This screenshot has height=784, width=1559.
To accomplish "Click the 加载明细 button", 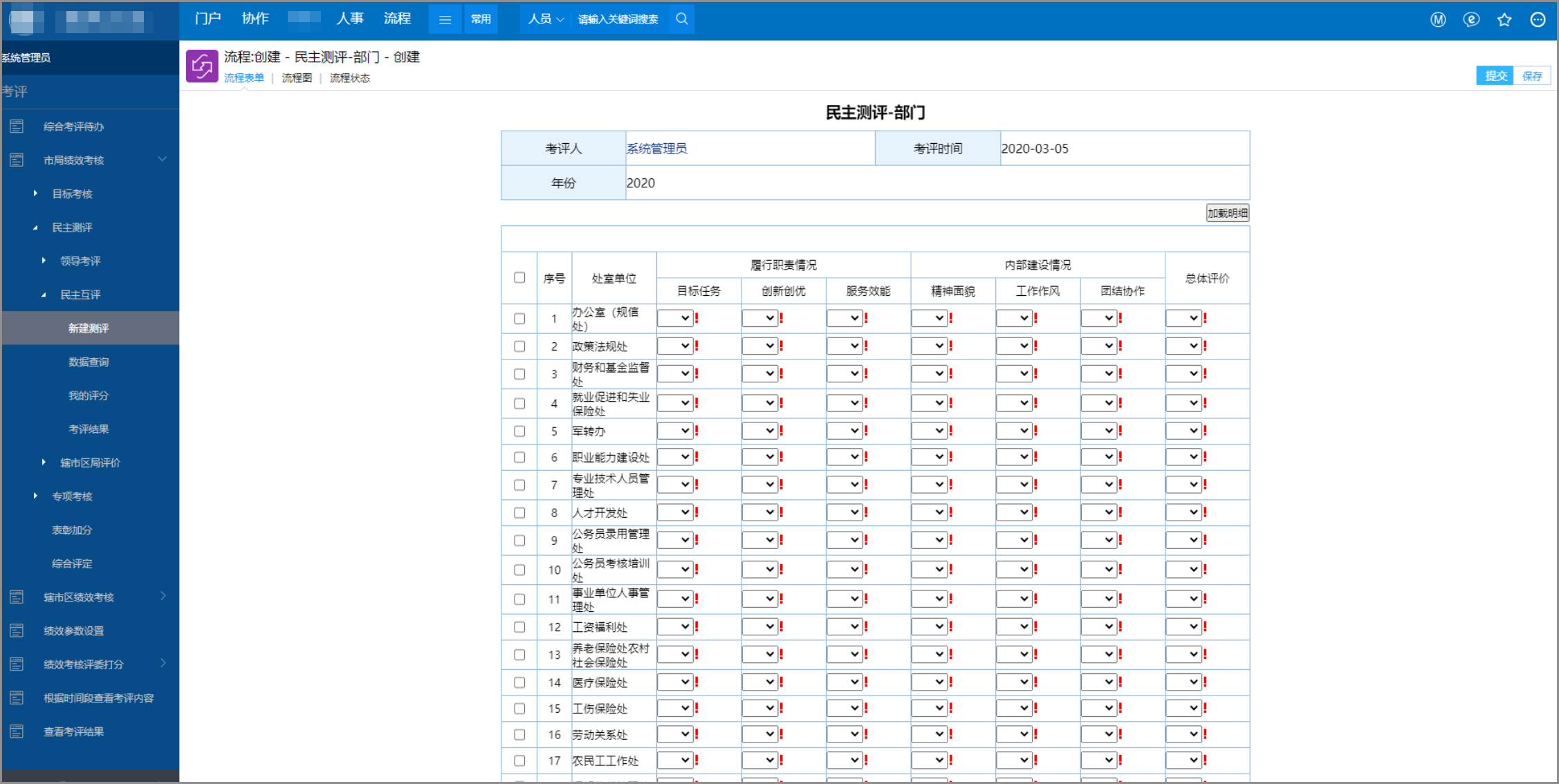I will (x=1227, y=213).
